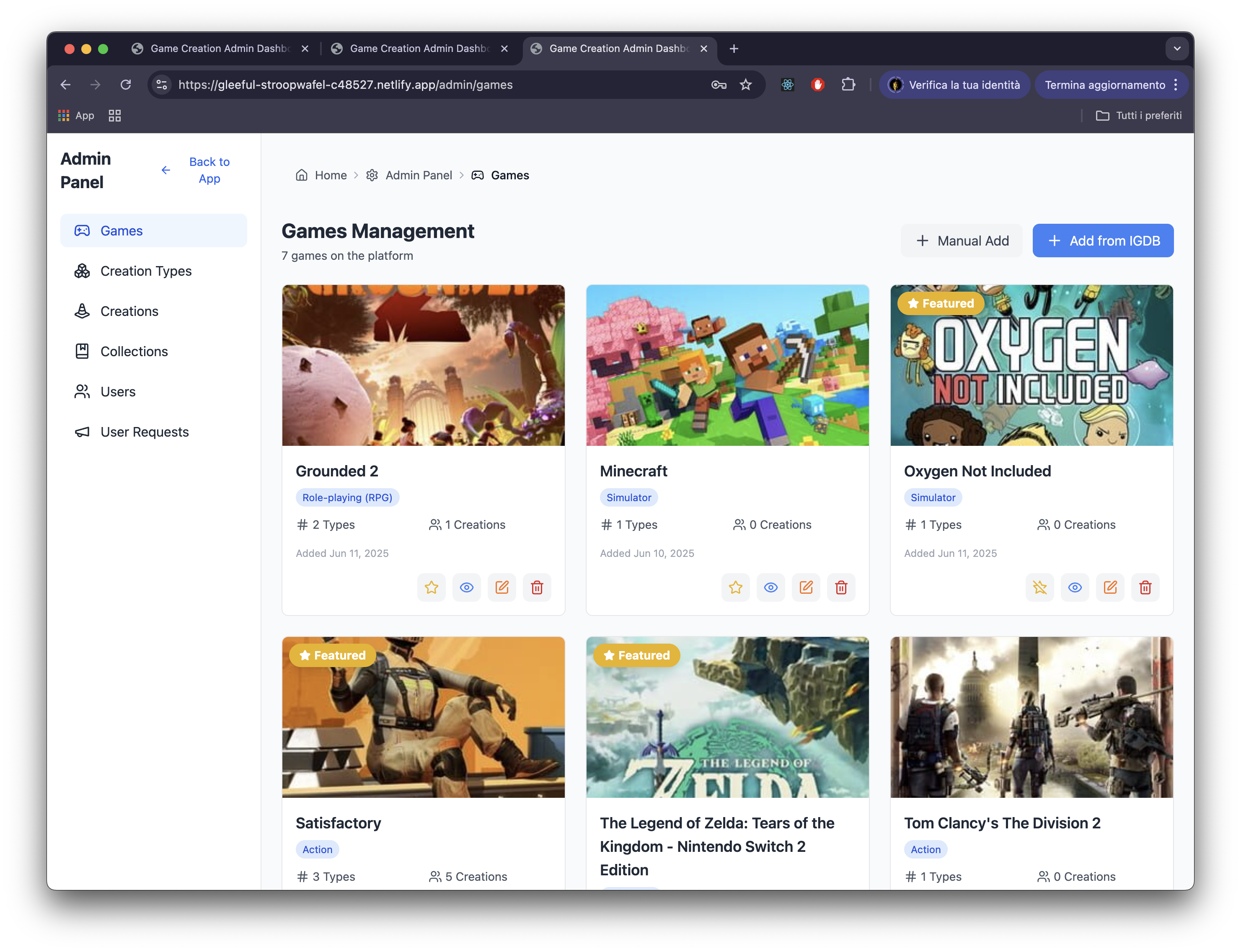Reload the current page

[126, 85]
